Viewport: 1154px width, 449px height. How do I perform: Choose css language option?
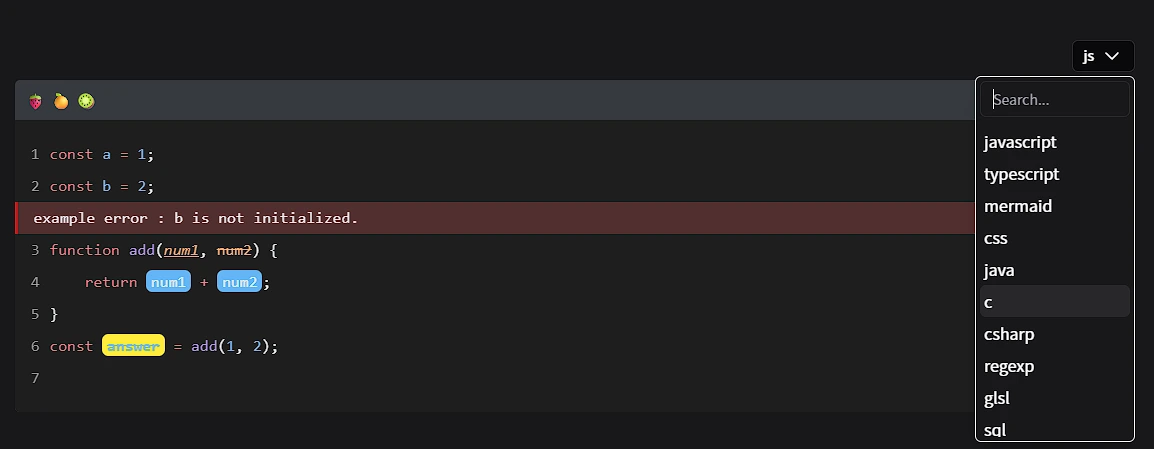(x=996, y=238)
